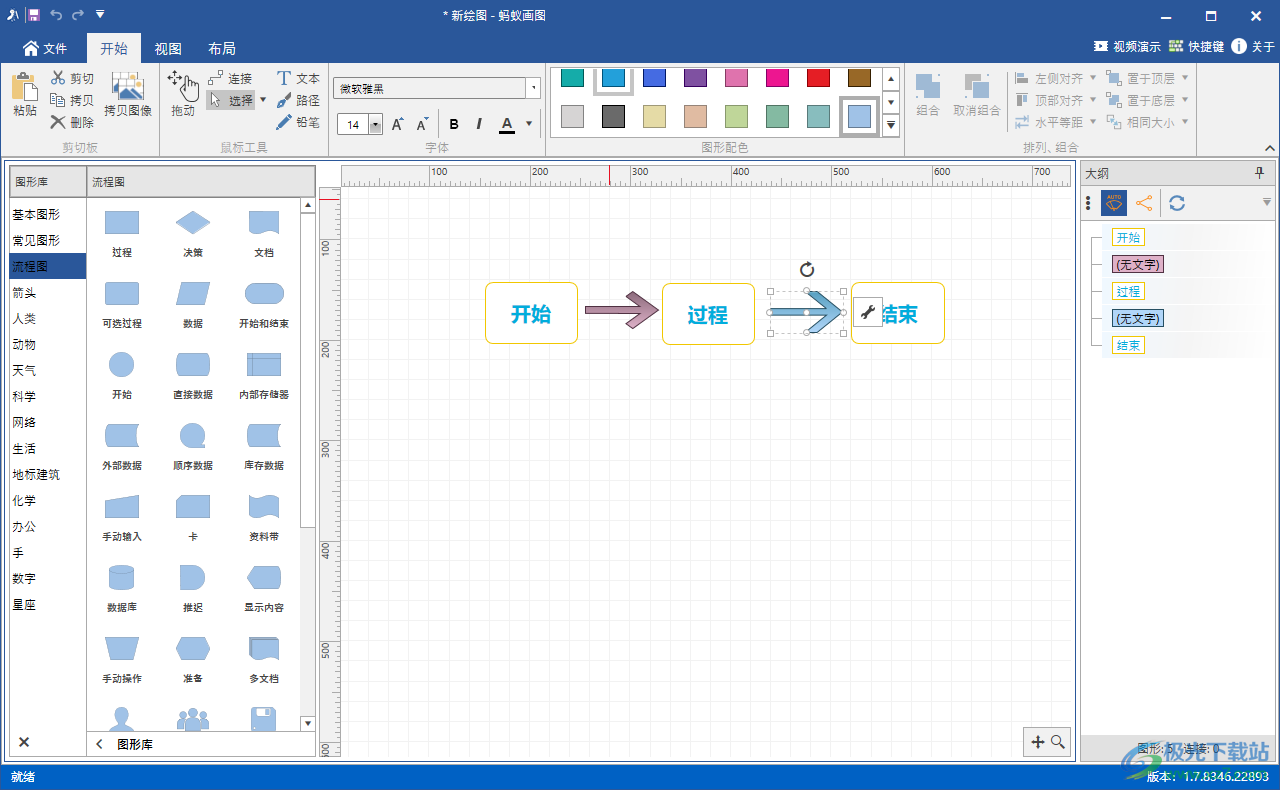Choose the red color swatch
Image resolution: width=1280 pixels, height=790 pixels.
point(818,78)
